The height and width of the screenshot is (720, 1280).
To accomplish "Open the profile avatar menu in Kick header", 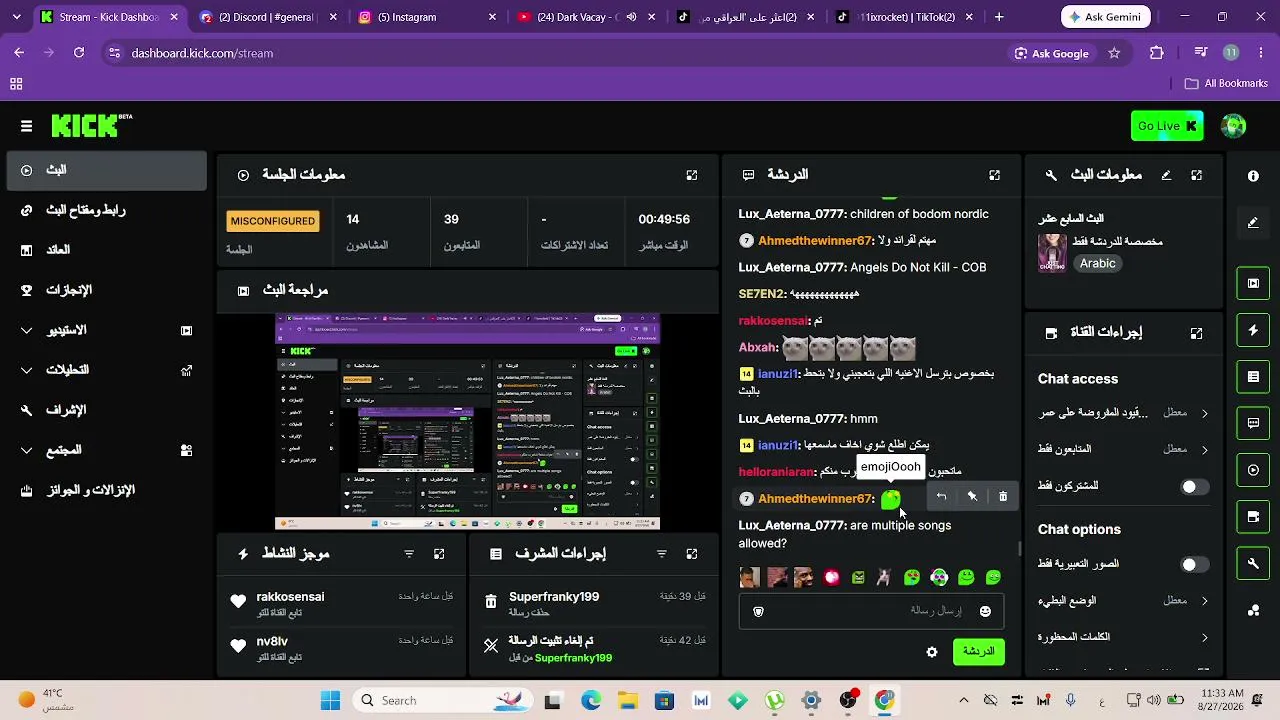I will (x=1234, y=126).
